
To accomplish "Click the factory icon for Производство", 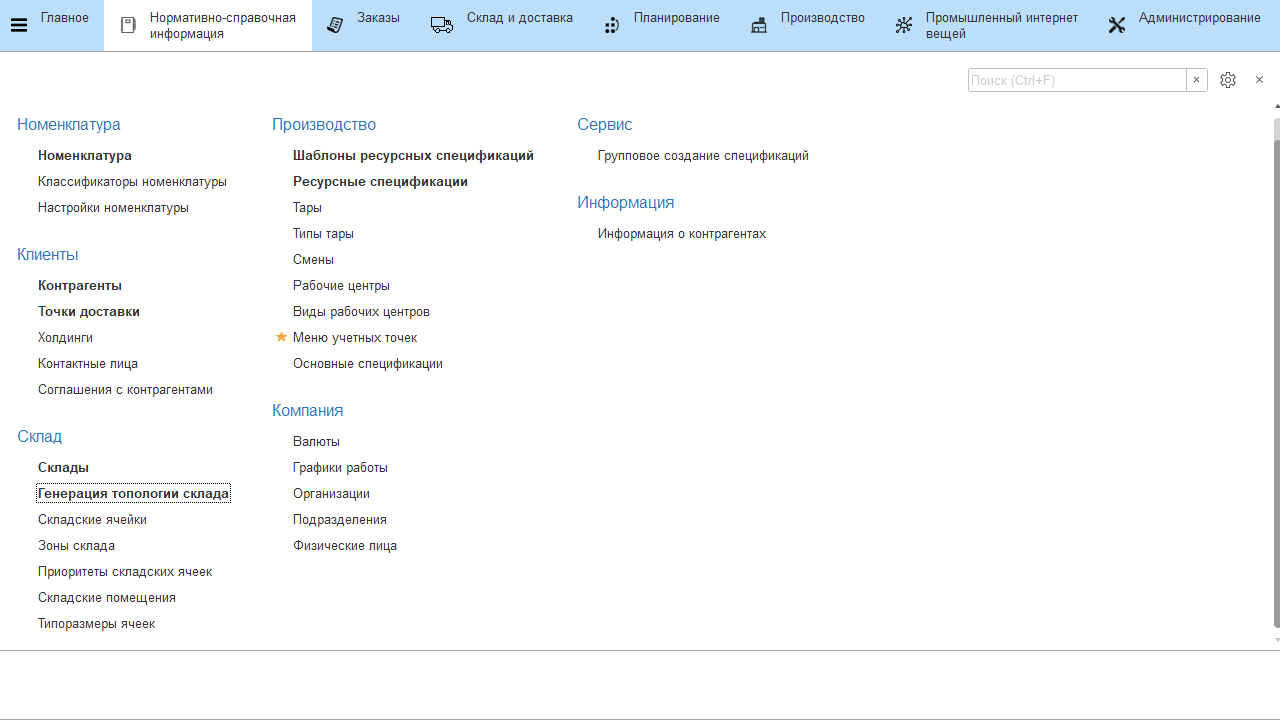I will click(759, 25).
